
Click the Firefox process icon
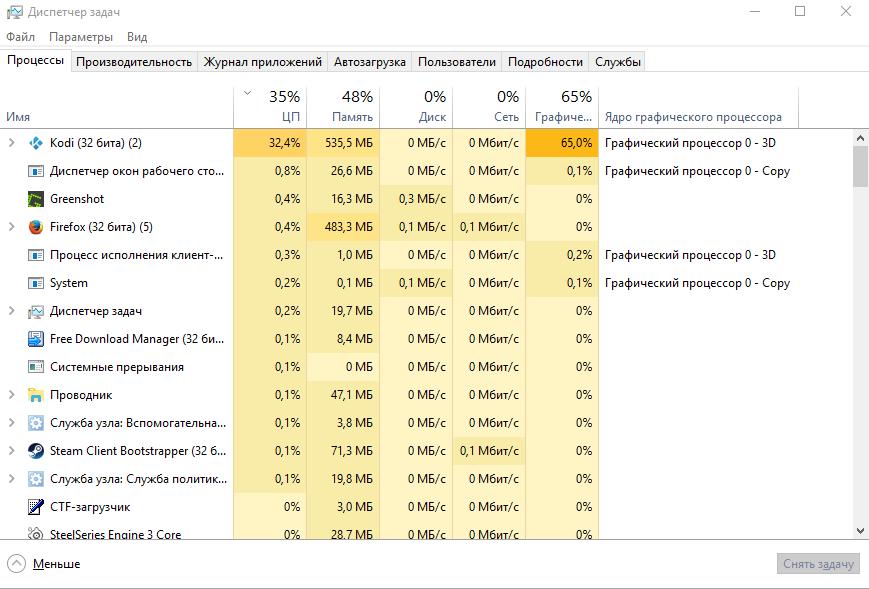[36, 227]
